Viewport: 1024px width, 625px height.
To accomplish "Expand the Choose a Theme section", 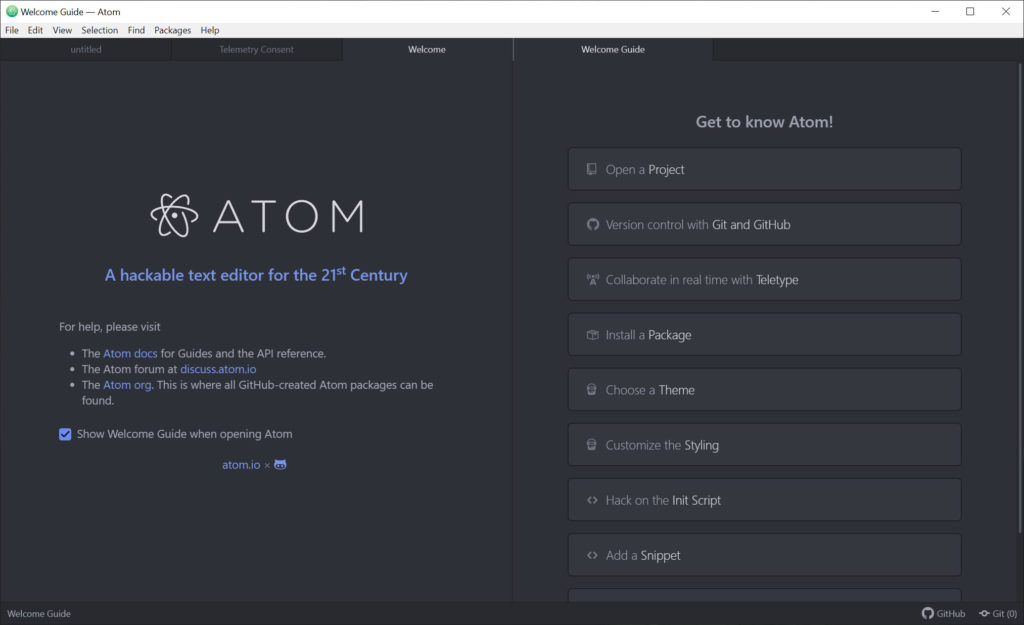I will click(x=764, y=390).
